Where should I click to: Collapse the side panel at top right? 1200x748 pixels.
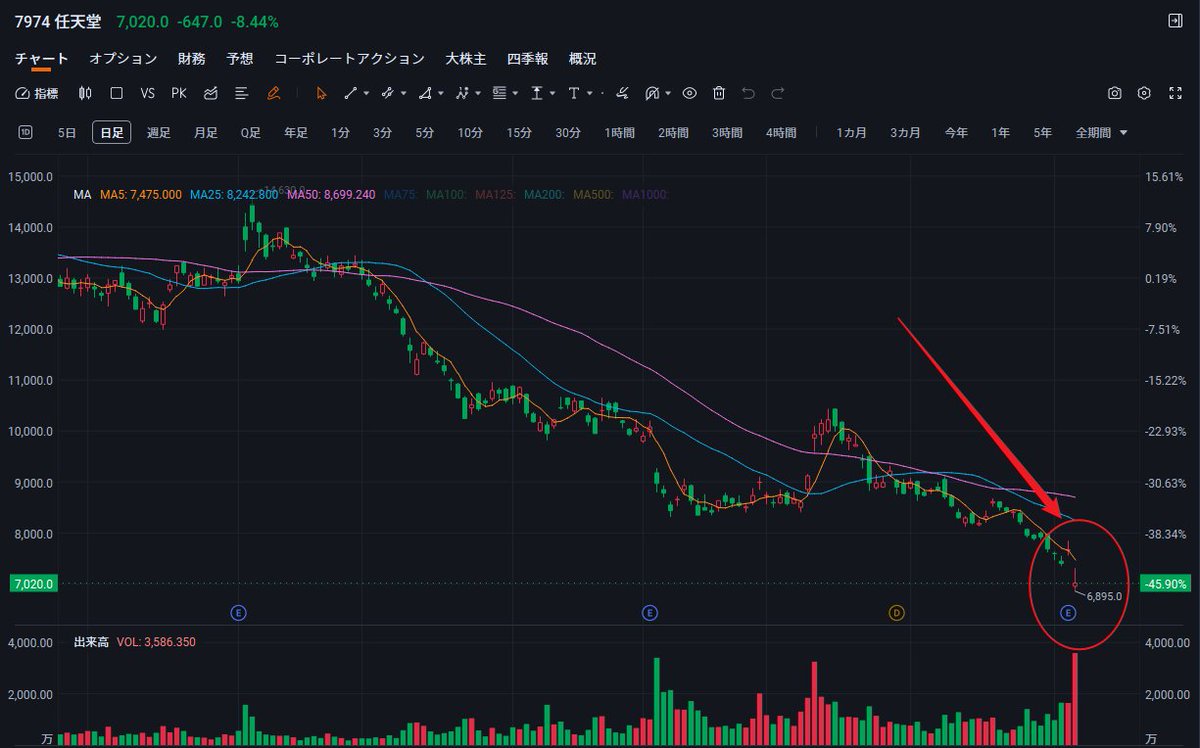1175,21
